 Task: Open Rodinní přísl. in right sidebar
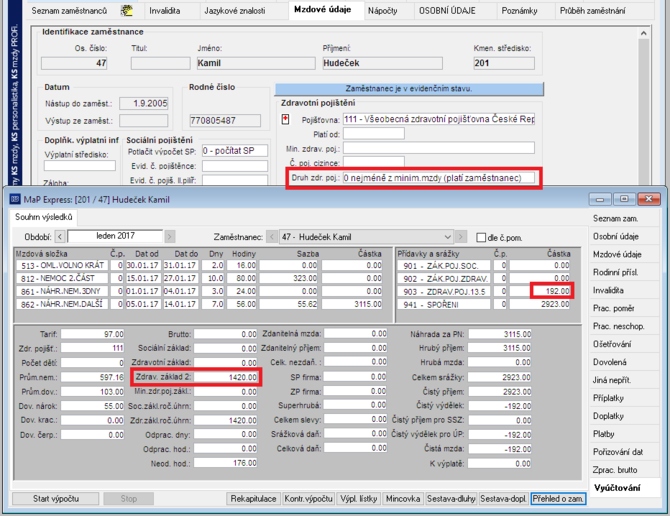[624, 272]
